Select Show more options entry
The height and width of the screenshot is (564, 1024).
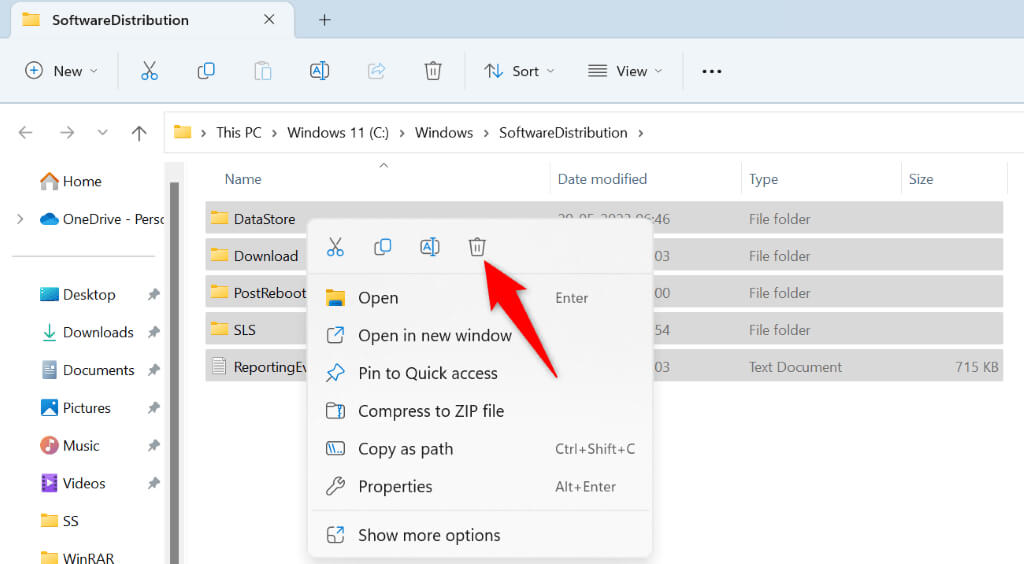429,535
